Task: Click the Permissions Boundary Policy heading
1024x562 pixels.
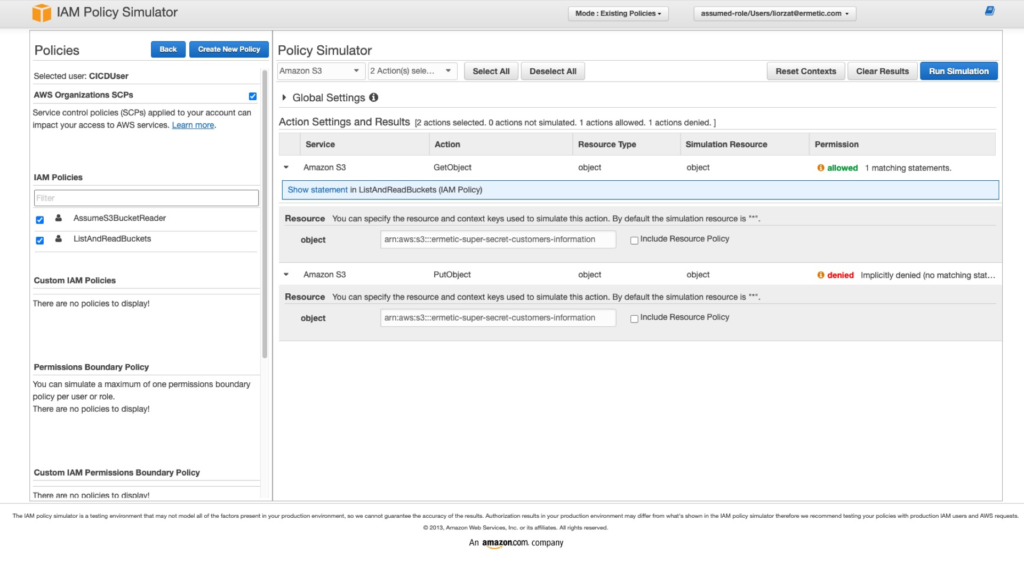Action: [x=91, y=367]
